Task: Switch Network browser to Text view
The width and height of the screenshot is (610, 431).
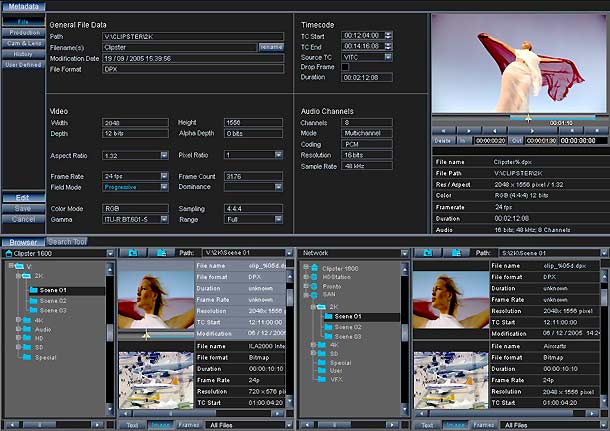Action: (x=427, y=425)
